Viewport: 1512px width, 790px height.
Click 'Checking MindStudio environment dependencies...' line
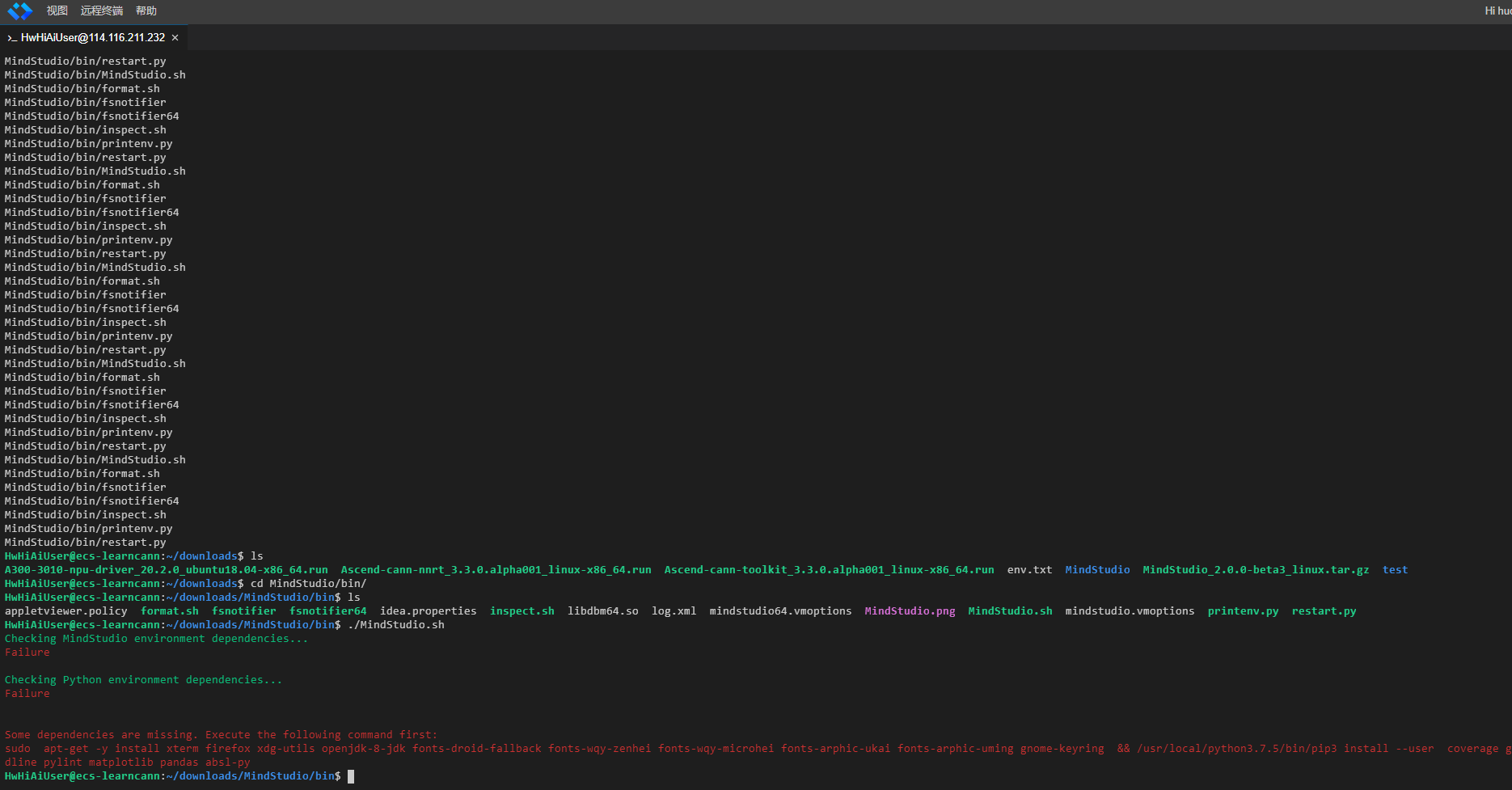coord(156,639)
